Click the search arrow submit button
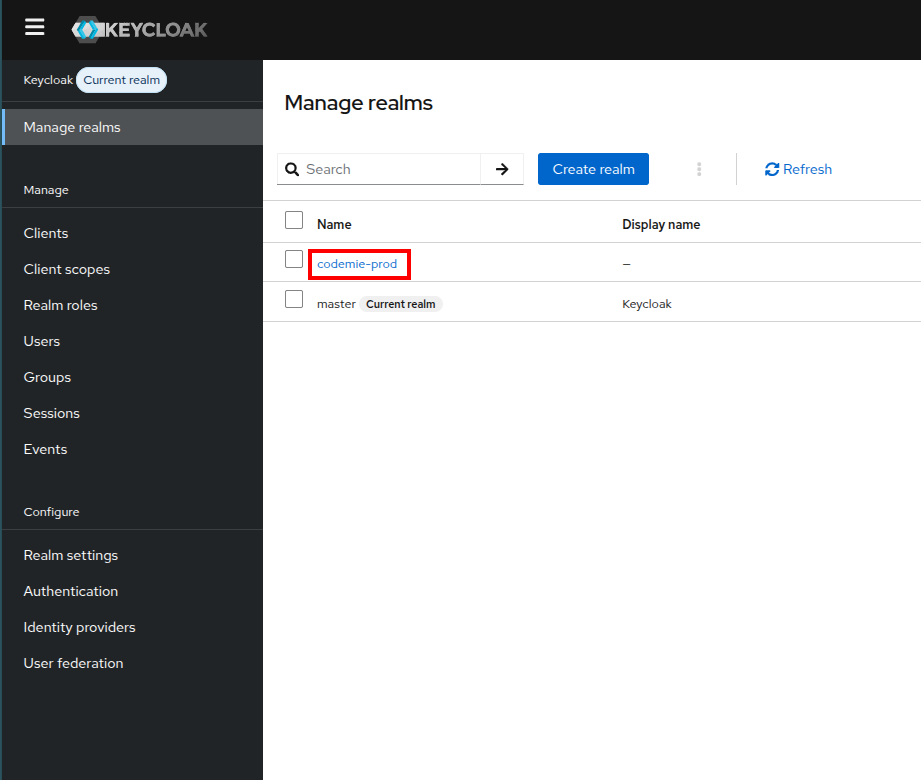This screenshot has height=780, width=921. tap(502, 169)
